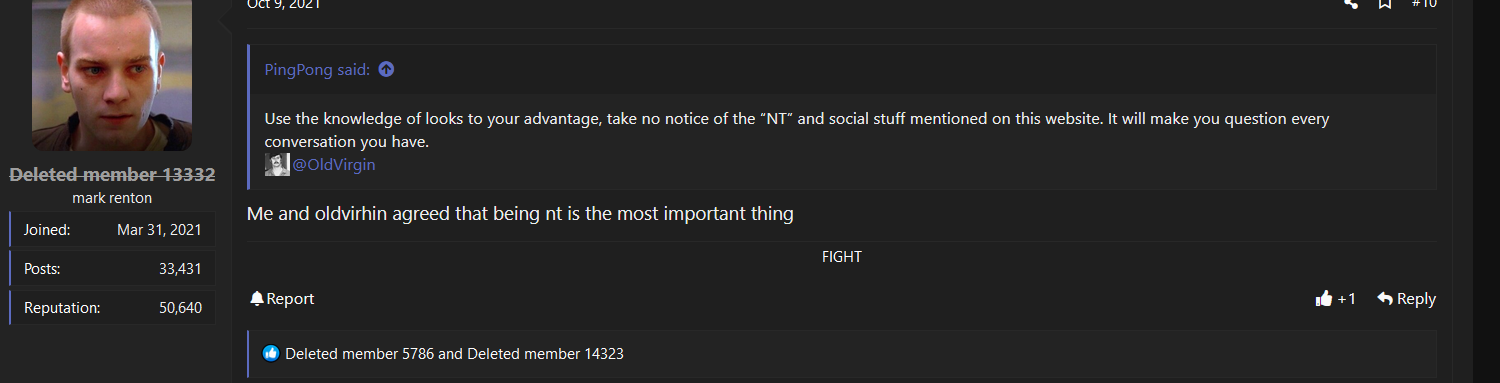1500x383 pixels.
Task: Like the post using thumbs-up +1
Action: point(1336,299)
